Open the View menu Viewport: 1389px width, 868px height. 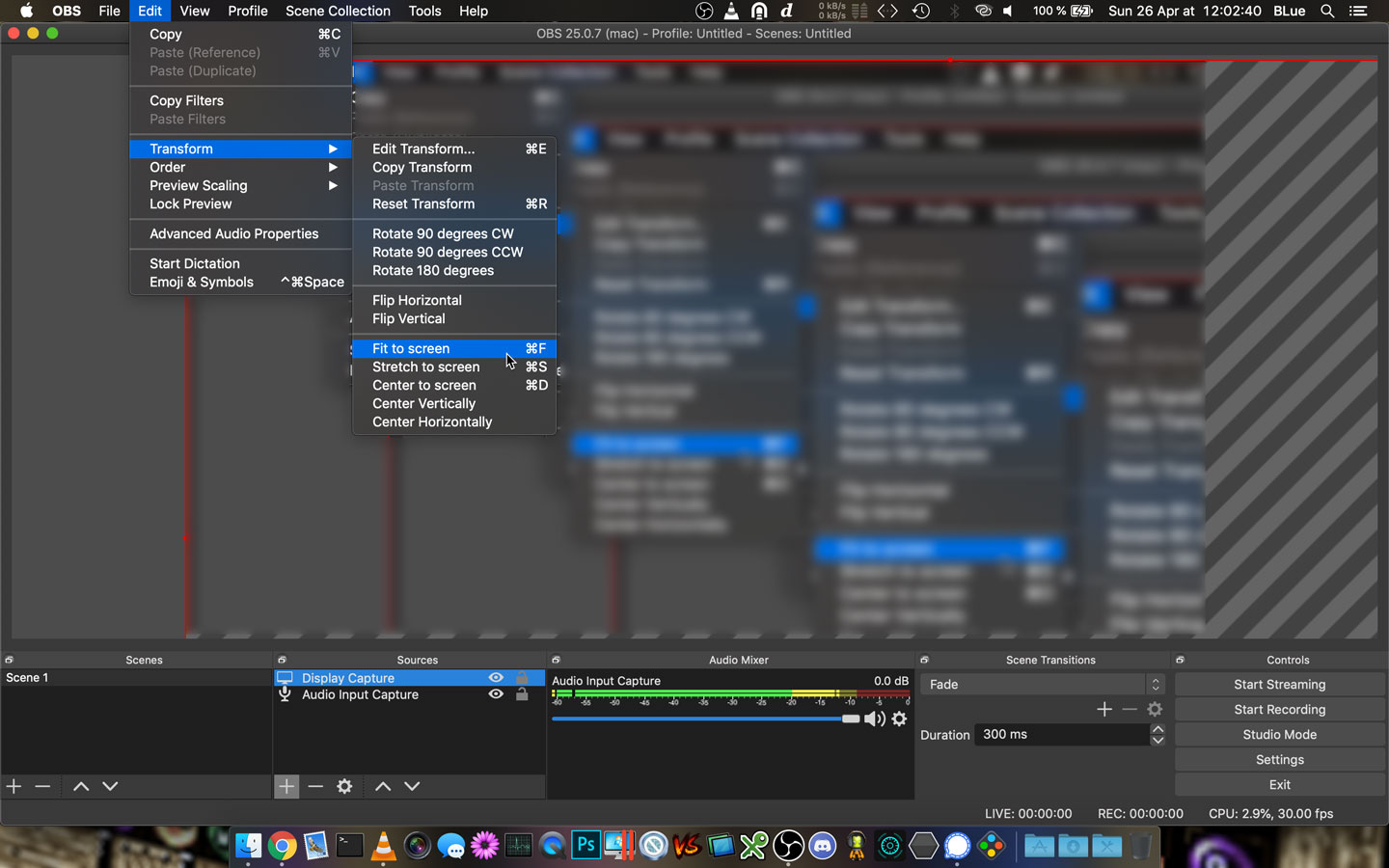point(194,11)
